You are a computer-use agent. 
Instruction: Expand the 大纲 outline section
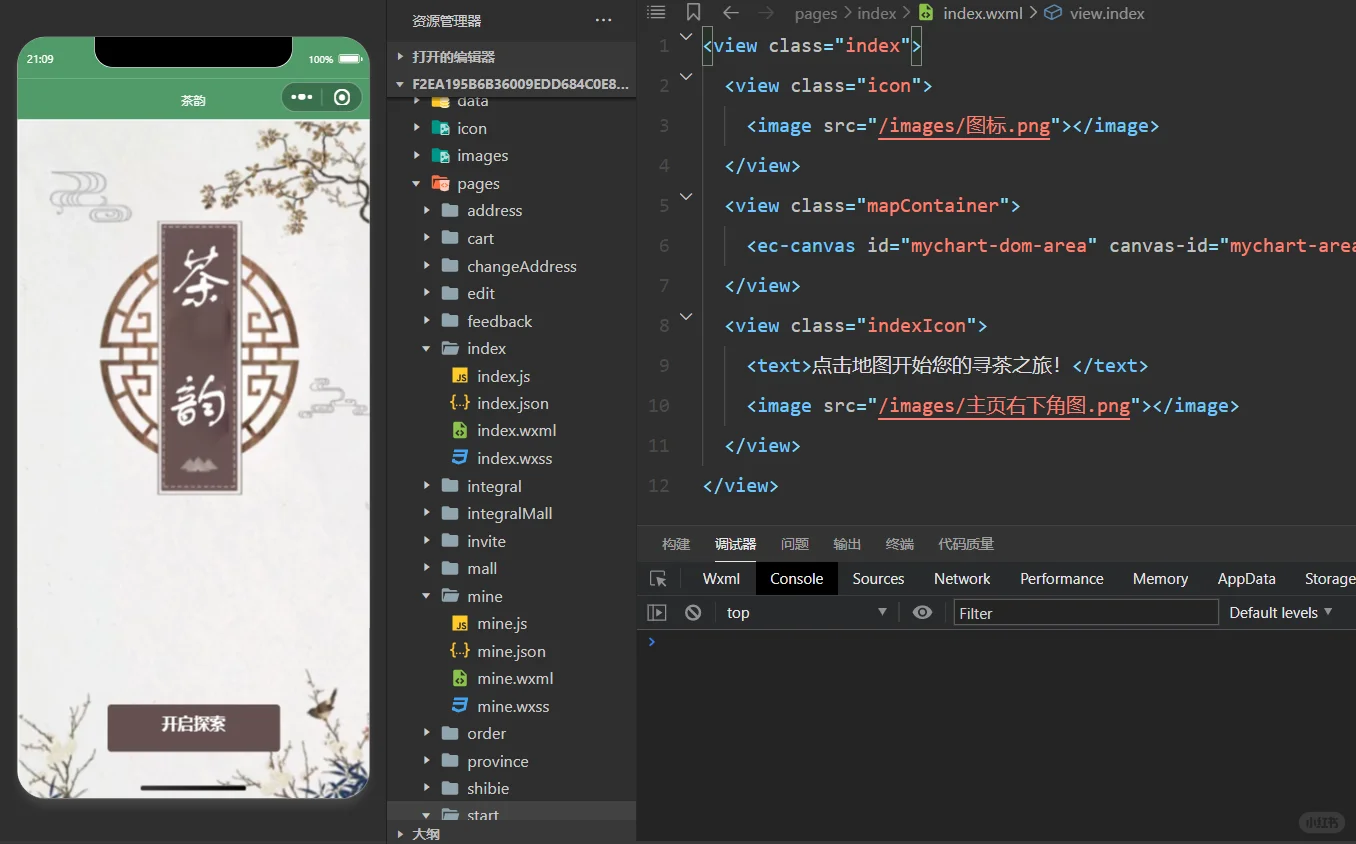pos(401,834)
